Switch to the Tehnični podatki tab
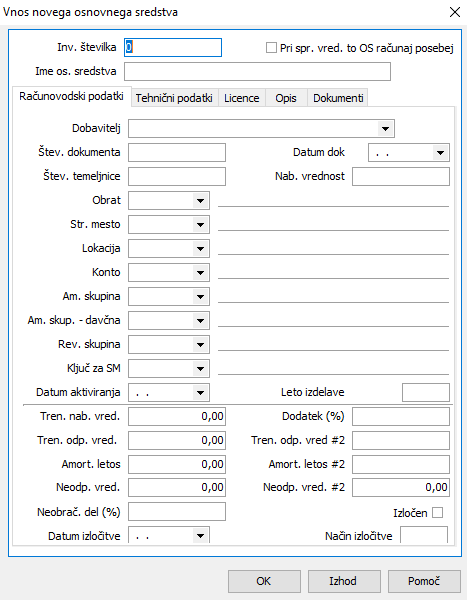The width and height of the screenshot is (467, 600). pos(174,98)
